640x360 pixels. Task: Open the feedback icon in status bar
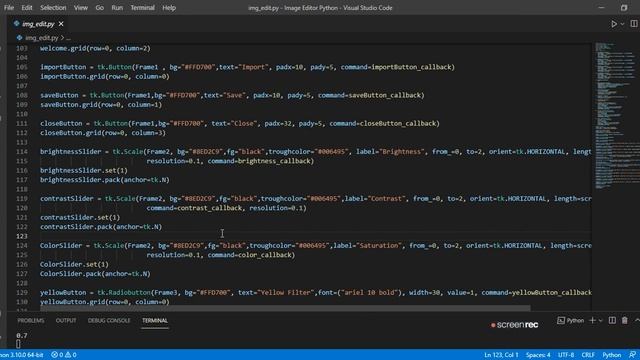(x=633, y=355)
